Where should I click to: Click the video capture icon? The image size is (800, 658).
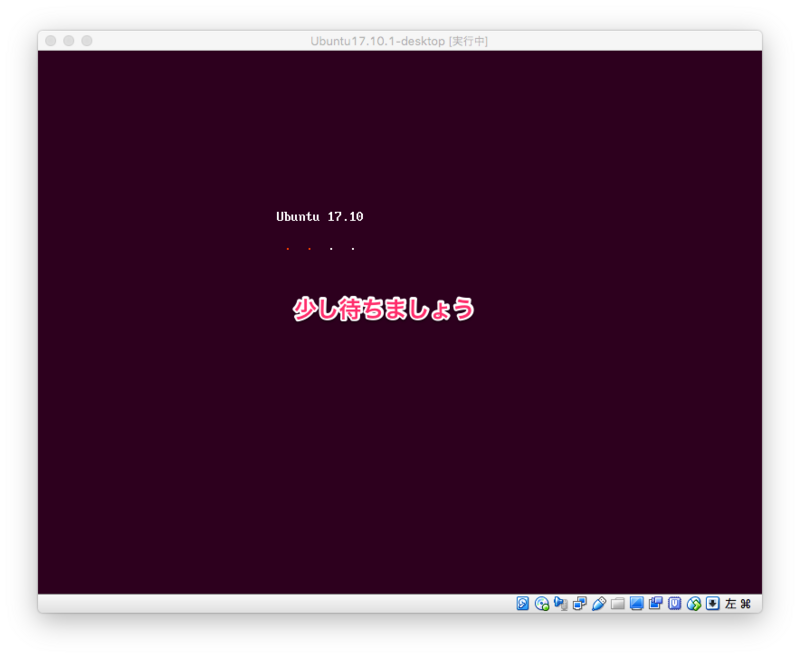tap(656, 603)
